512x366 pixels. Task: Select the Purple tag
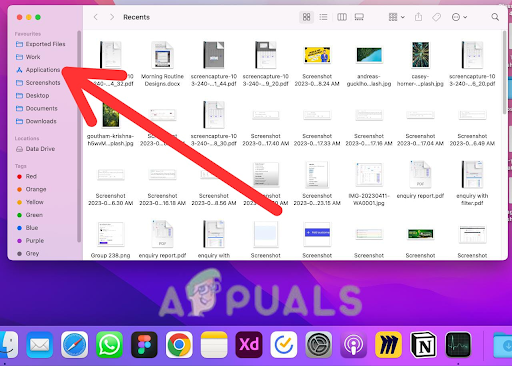[x=30, y=241]
